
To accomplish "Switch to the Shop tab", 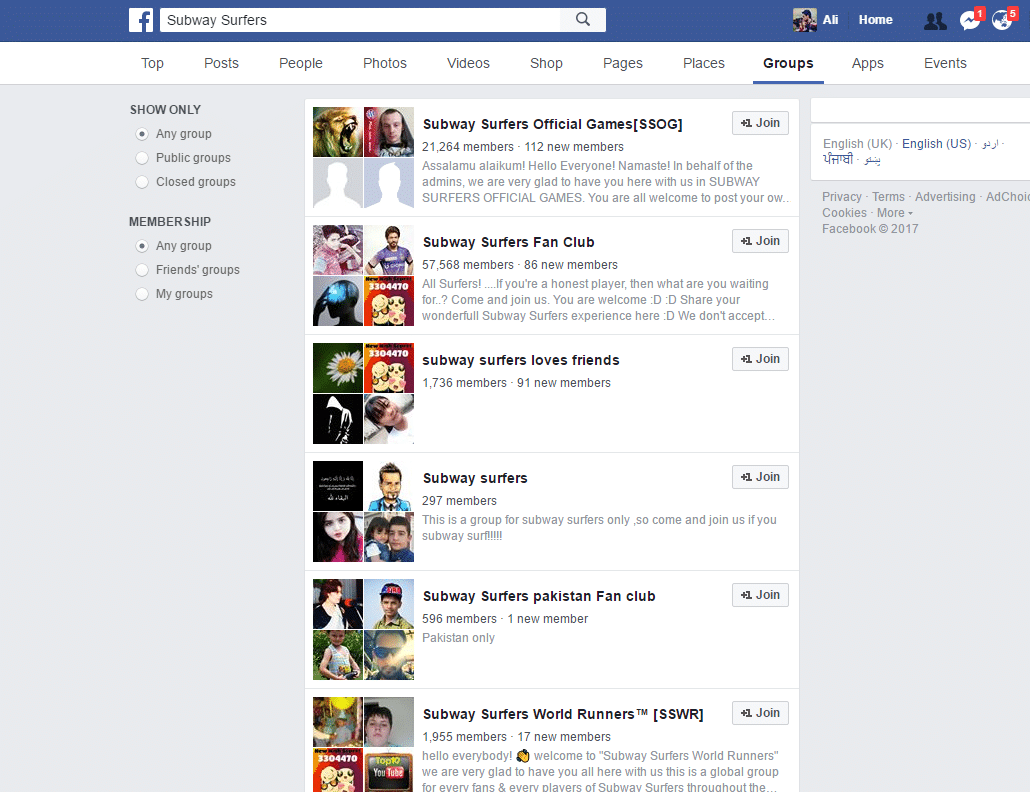I will click(547, 63).
